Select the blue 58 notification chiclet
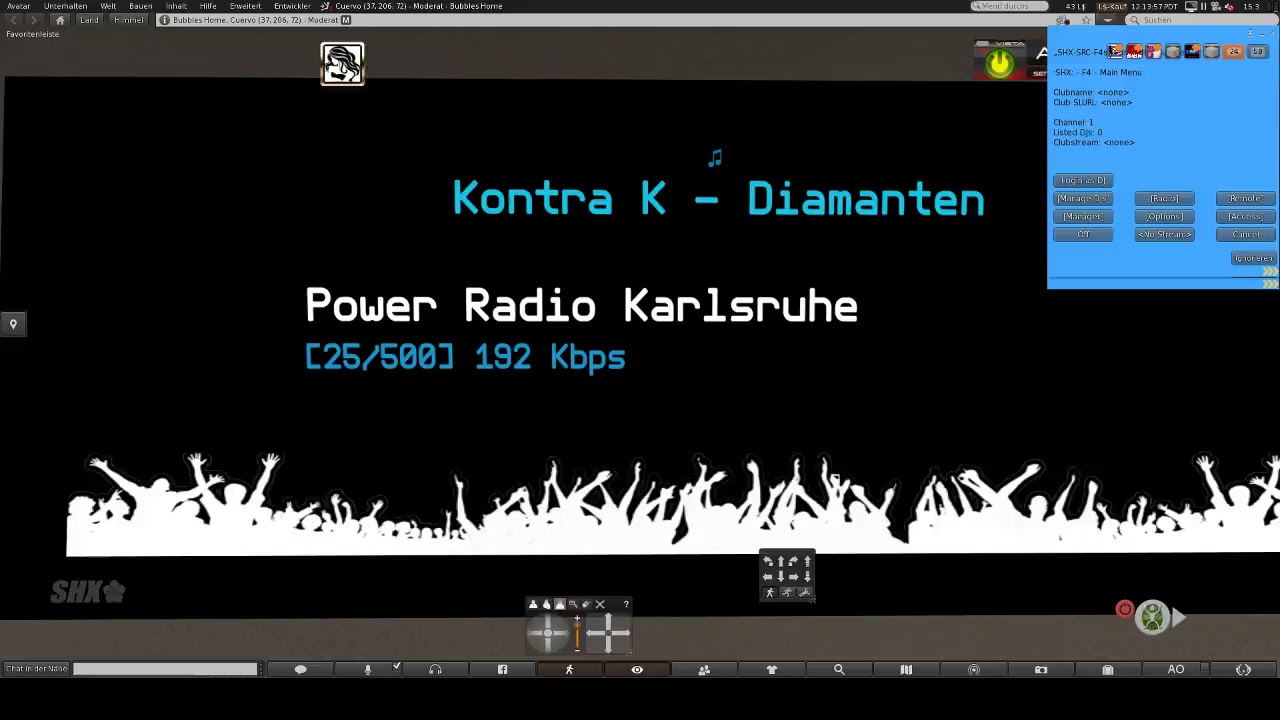Viewport: 1280px width, 720px height. click(x=1258, y=52)
